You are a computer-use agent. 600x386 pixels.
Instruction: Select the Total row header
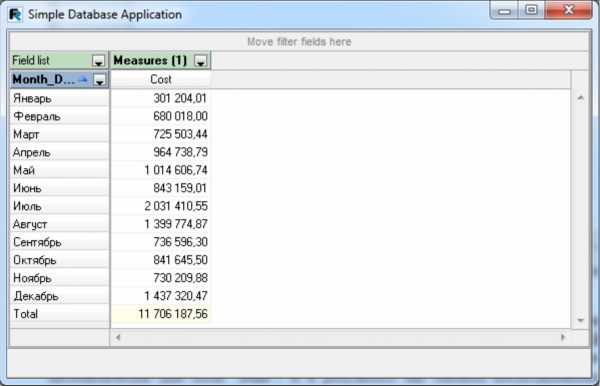[x=60, y=314]
